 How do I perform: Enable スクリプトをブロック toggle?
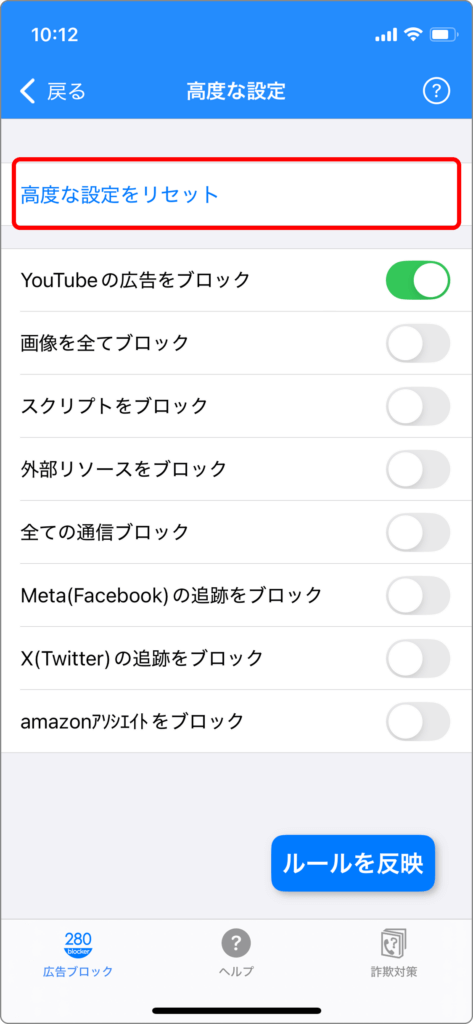coord(418,406)
